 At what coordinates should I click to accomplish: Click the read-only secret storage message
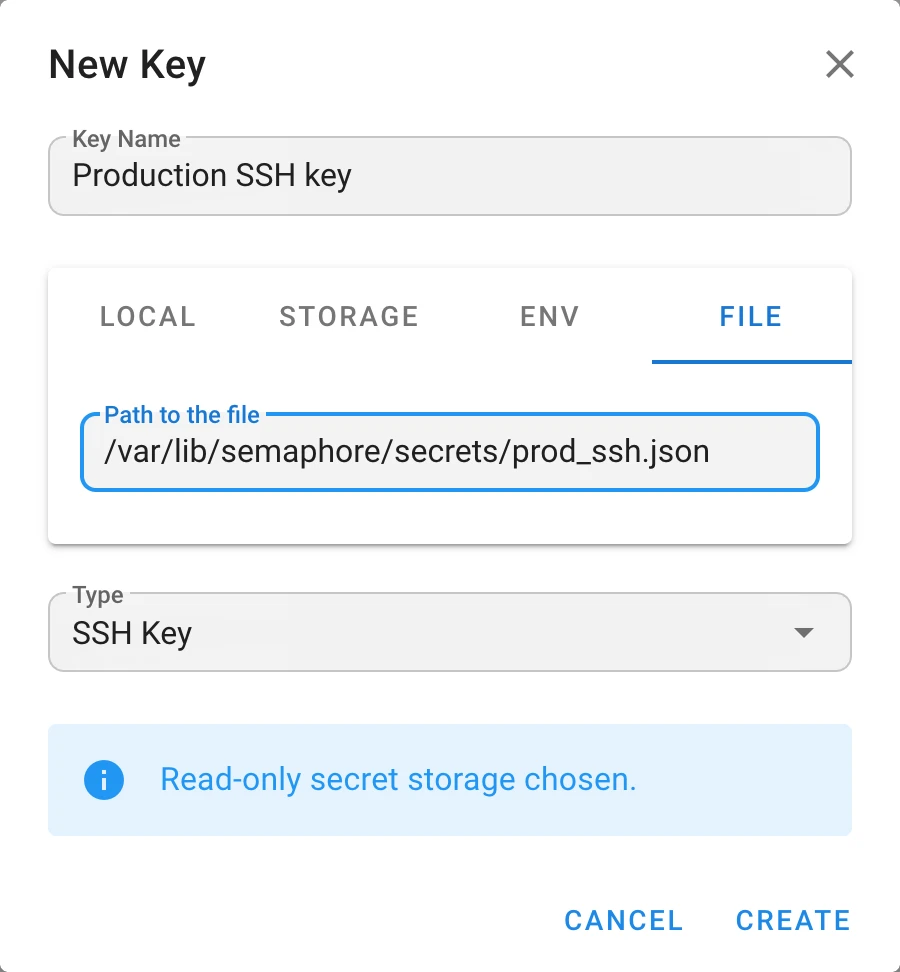coord(398,779)
